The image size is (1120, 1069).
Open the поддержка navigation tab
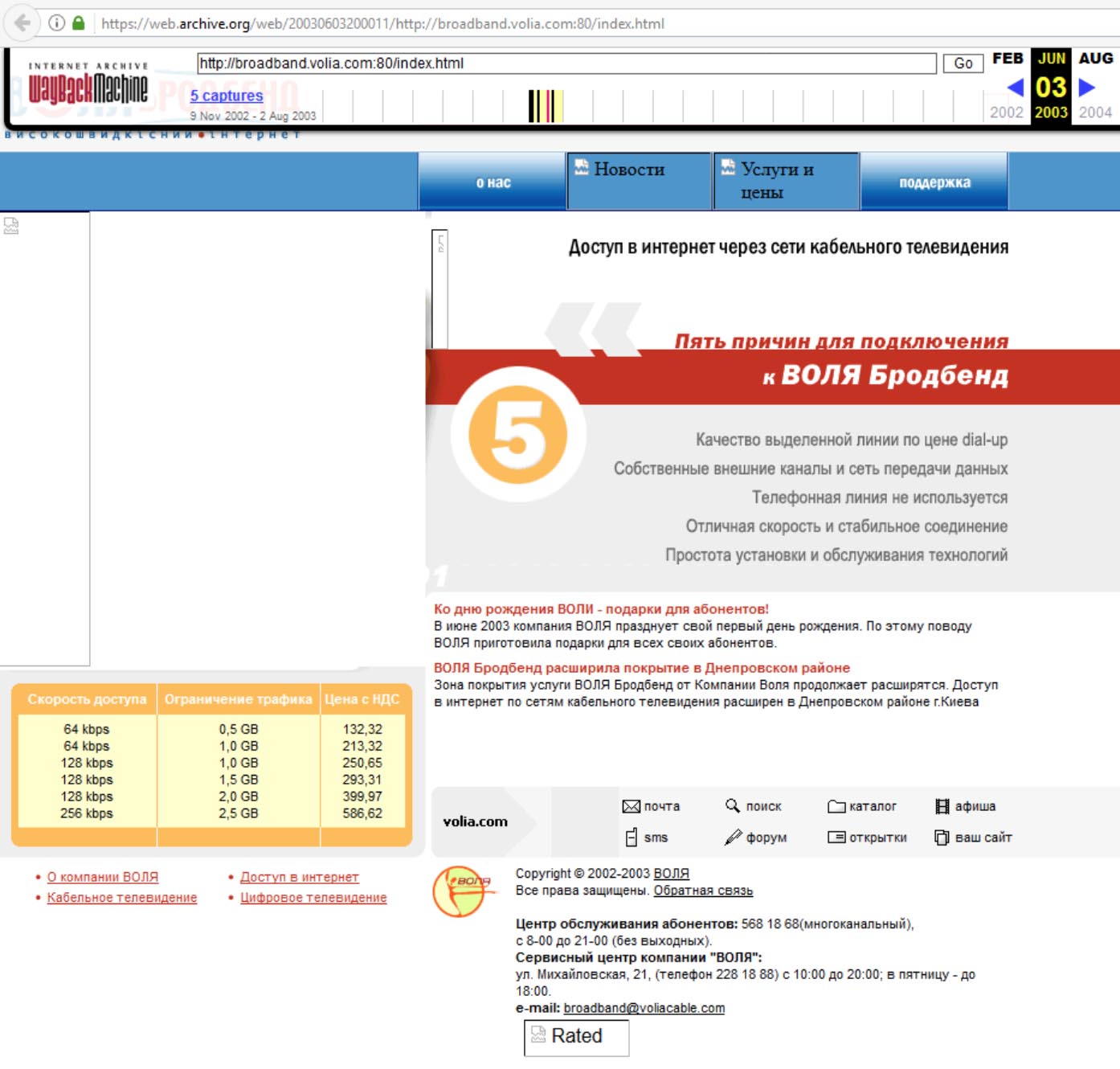click(934, 182)
